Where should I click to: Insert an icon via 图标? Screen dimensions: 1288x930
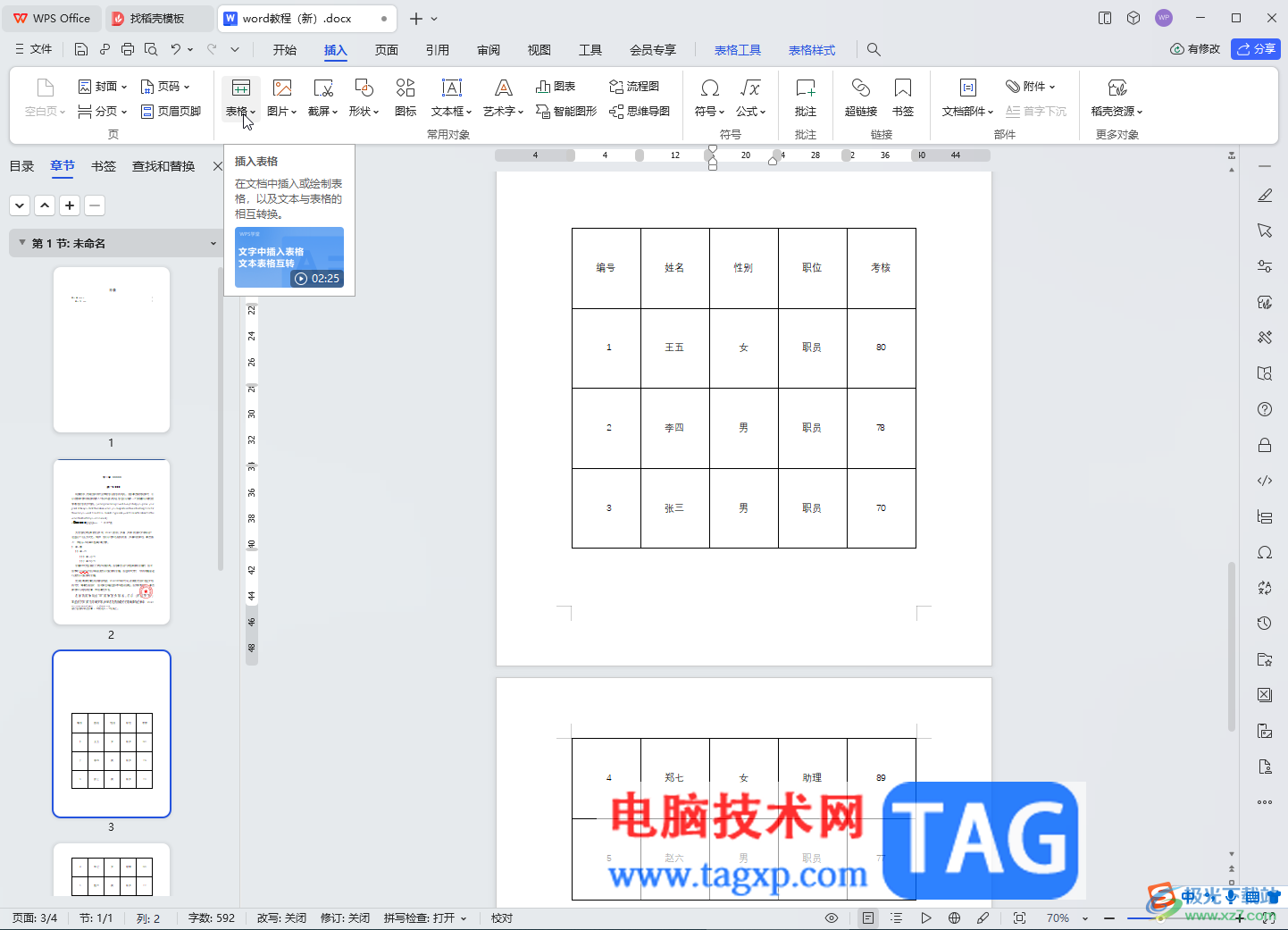(406, 98)
